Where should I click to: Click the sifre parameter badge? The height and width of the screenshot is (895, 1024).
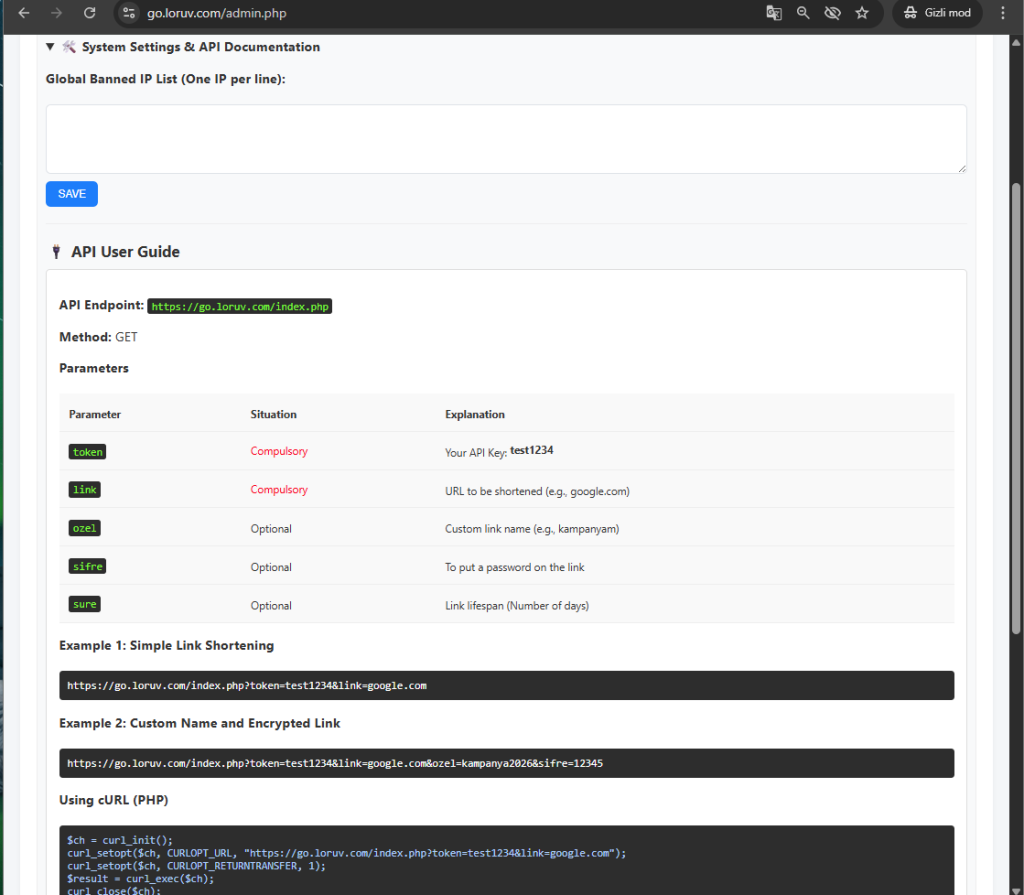88,567
